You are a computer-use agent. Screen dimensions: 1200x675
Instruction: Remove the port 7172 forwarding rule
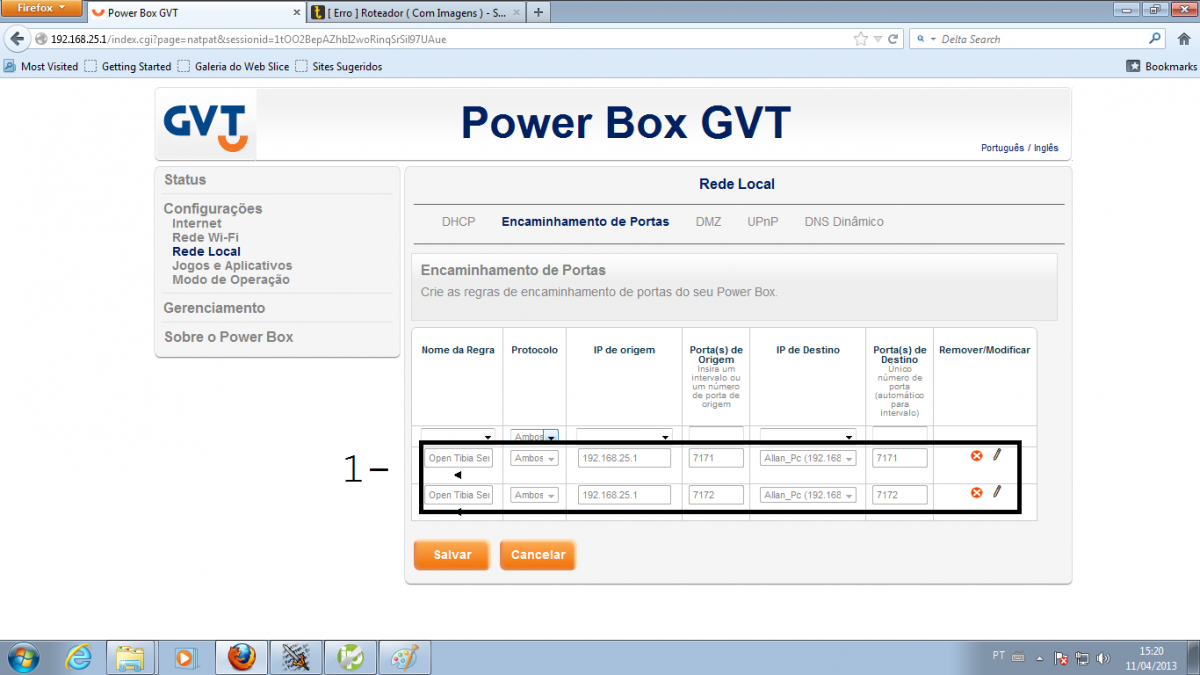coord(977,492)
